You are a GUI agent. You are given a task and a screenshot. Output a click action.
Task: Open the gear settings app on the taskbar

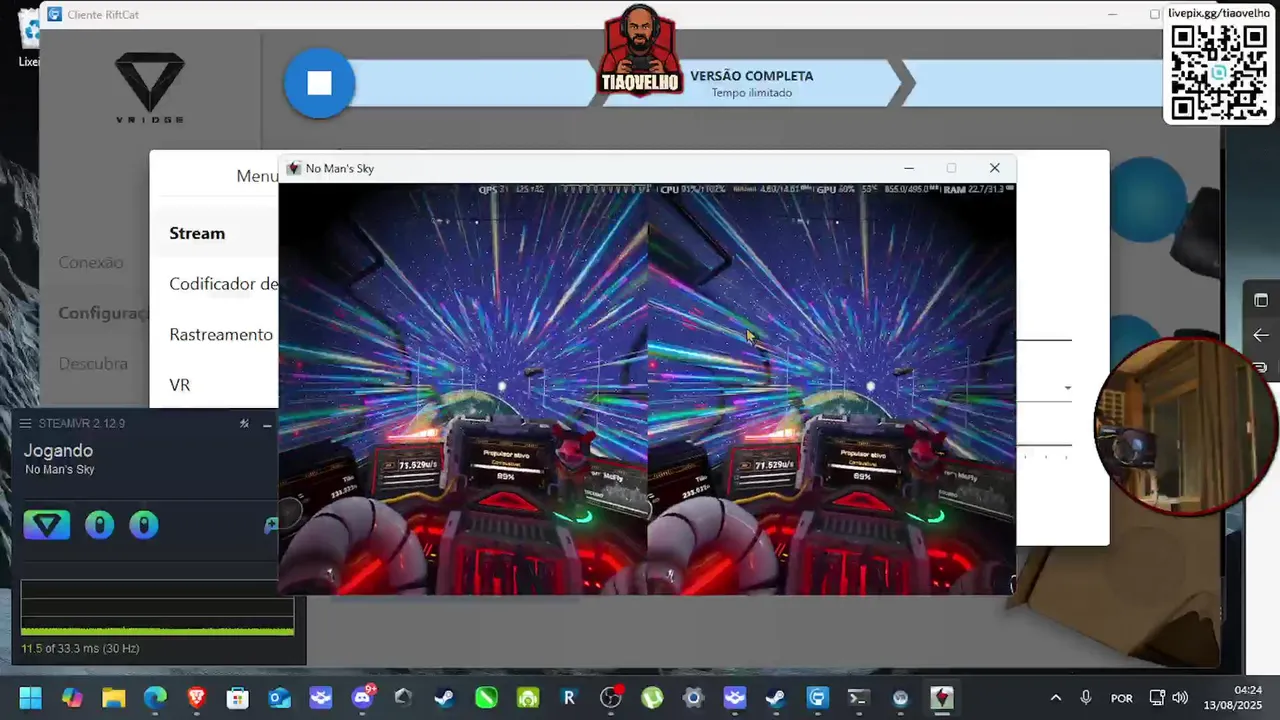click(693, 698)
